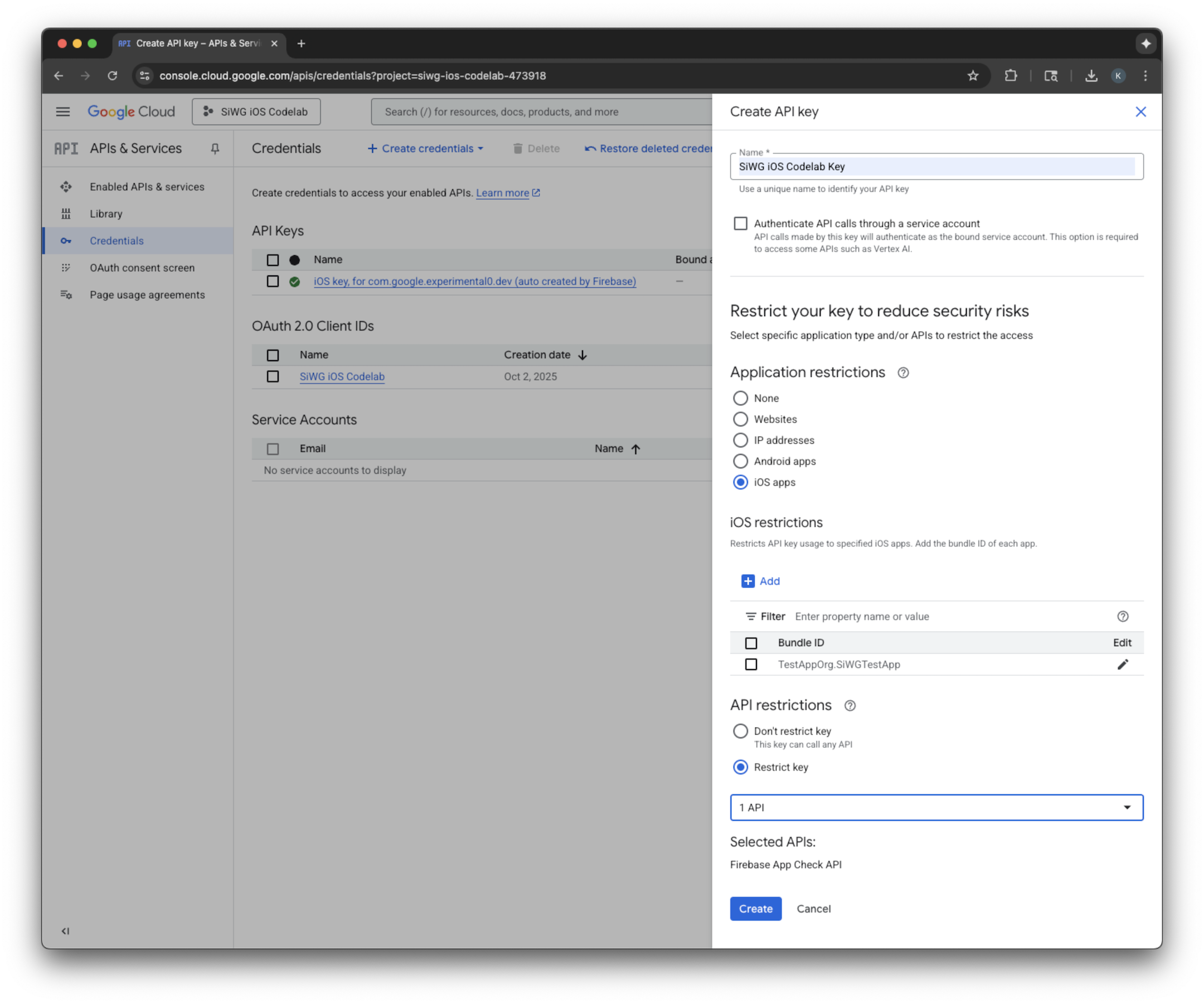Switch to the Library sidebar section
The image size is (1204, 1004).
tap(106, 214)
